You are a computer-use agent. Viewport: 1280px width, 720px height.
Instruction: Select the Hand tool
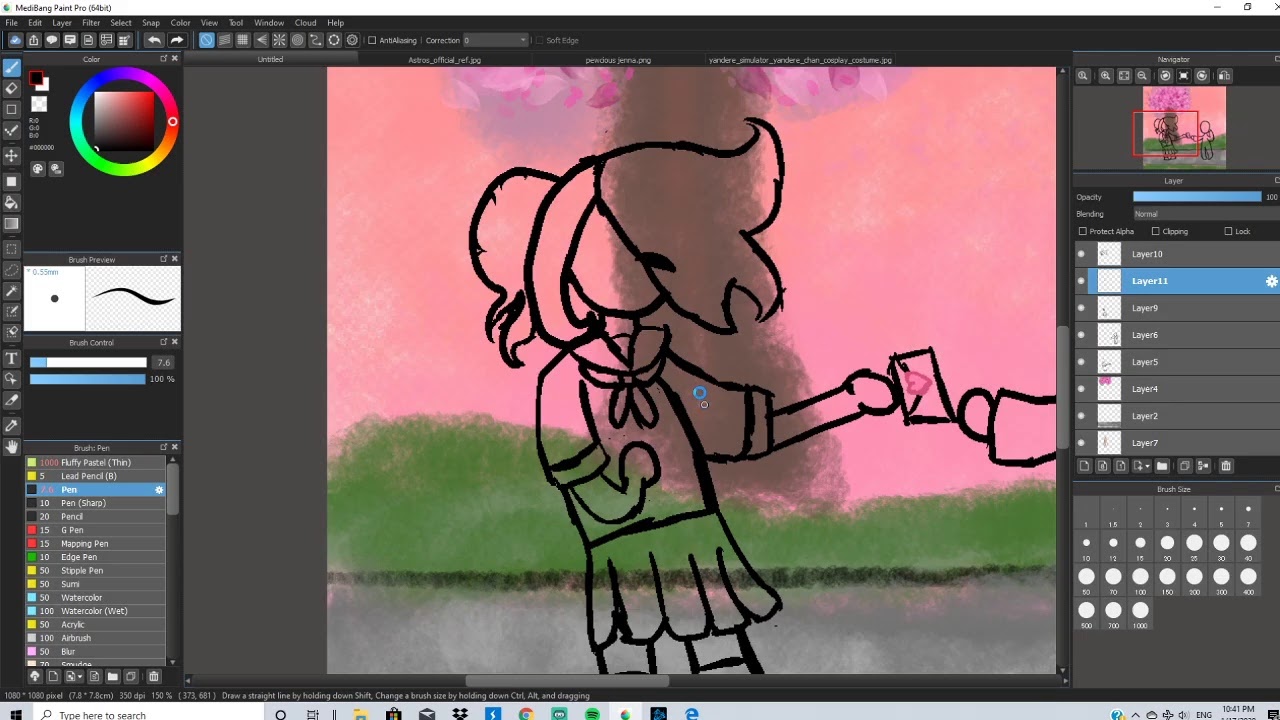[x=12, y=447]
